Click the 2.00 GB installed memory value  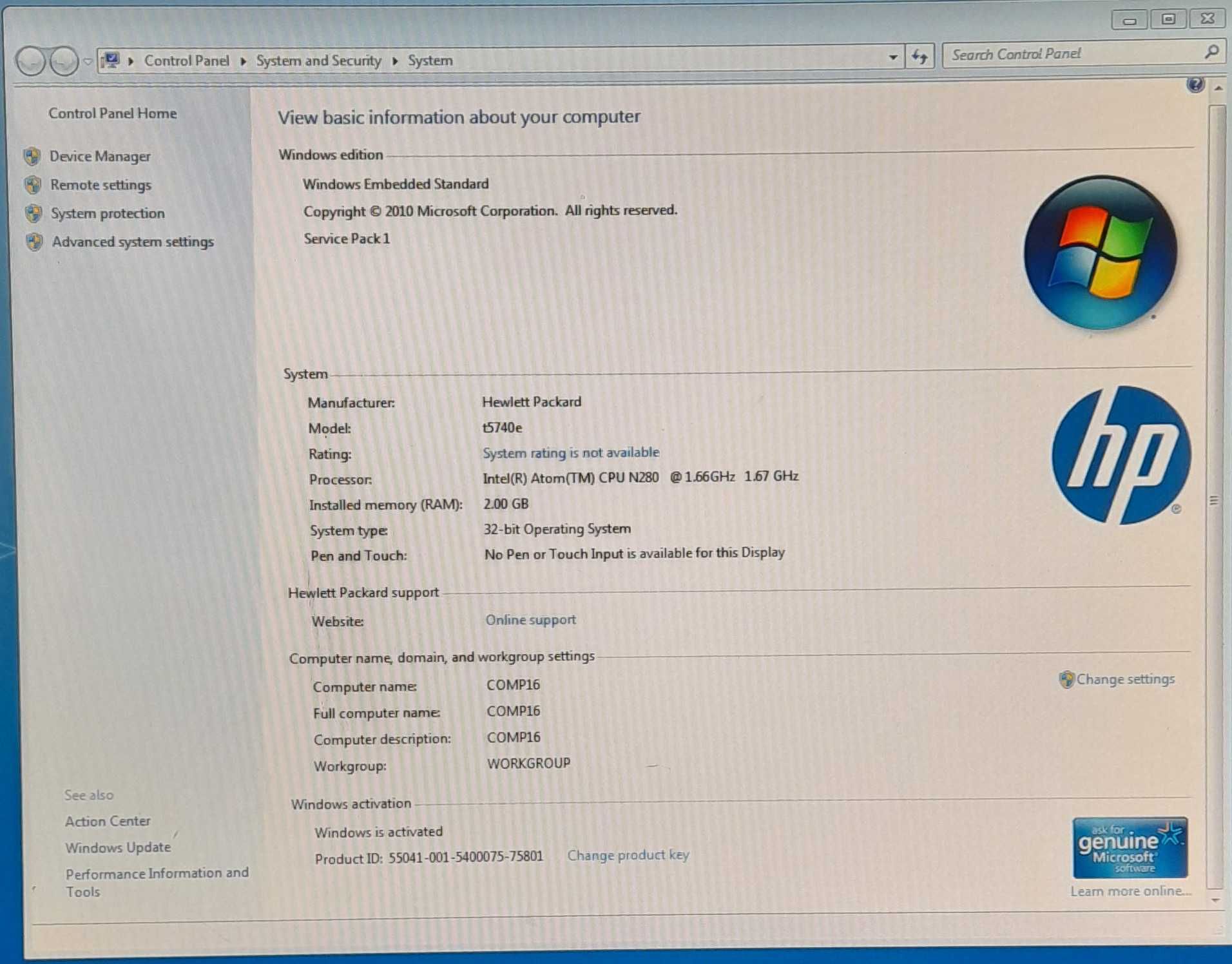pos(506,504)
